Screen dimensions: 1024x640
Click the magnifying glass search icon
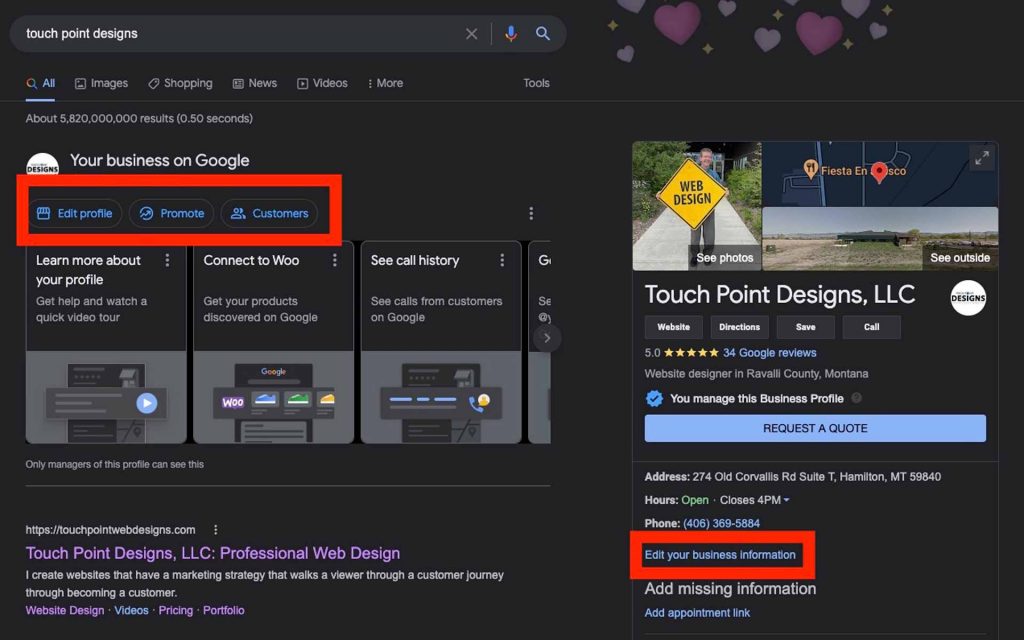coord(543,34)
